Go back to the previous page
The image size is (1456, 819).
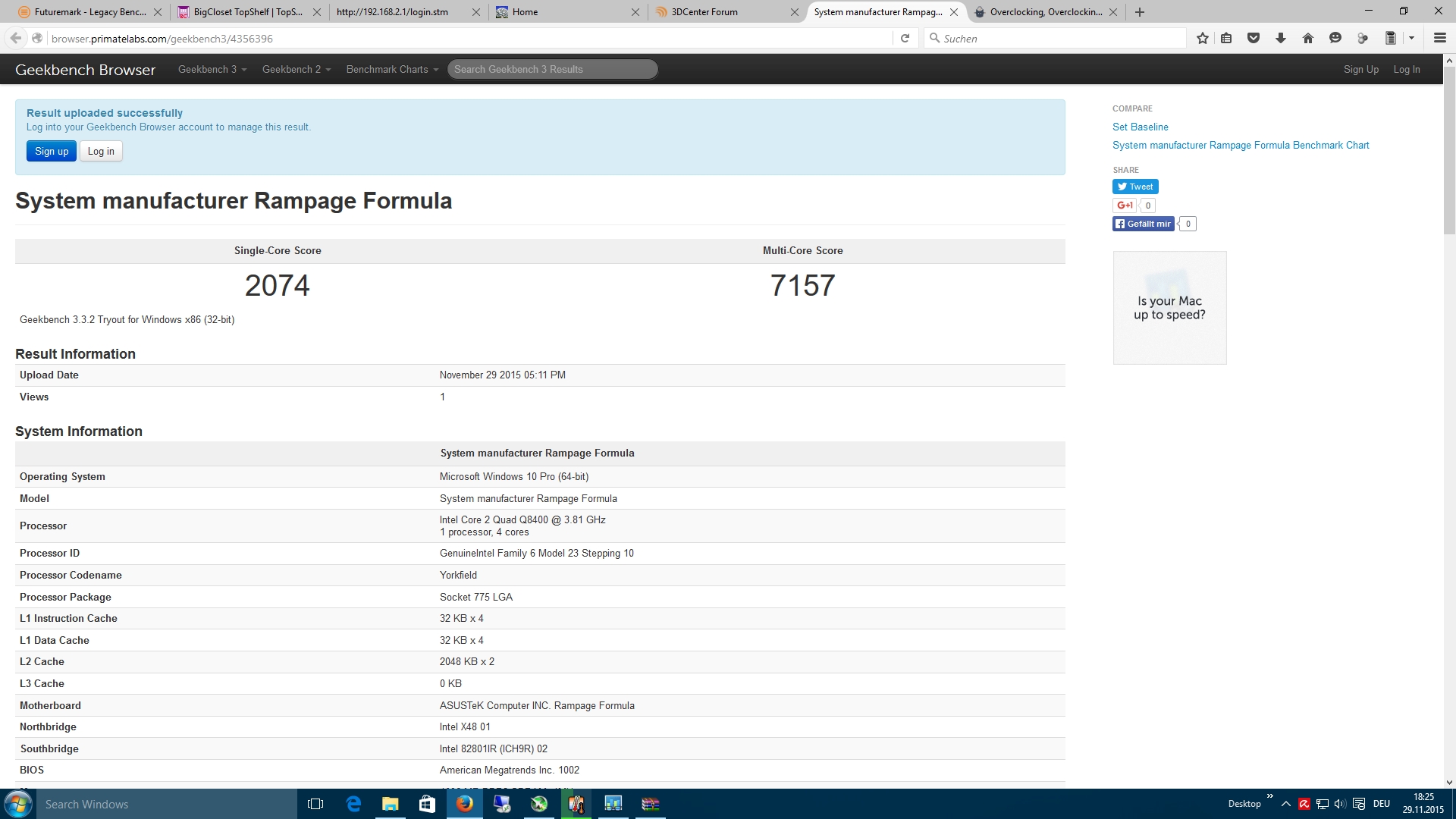pyautogui.click(x=16, y=38)
